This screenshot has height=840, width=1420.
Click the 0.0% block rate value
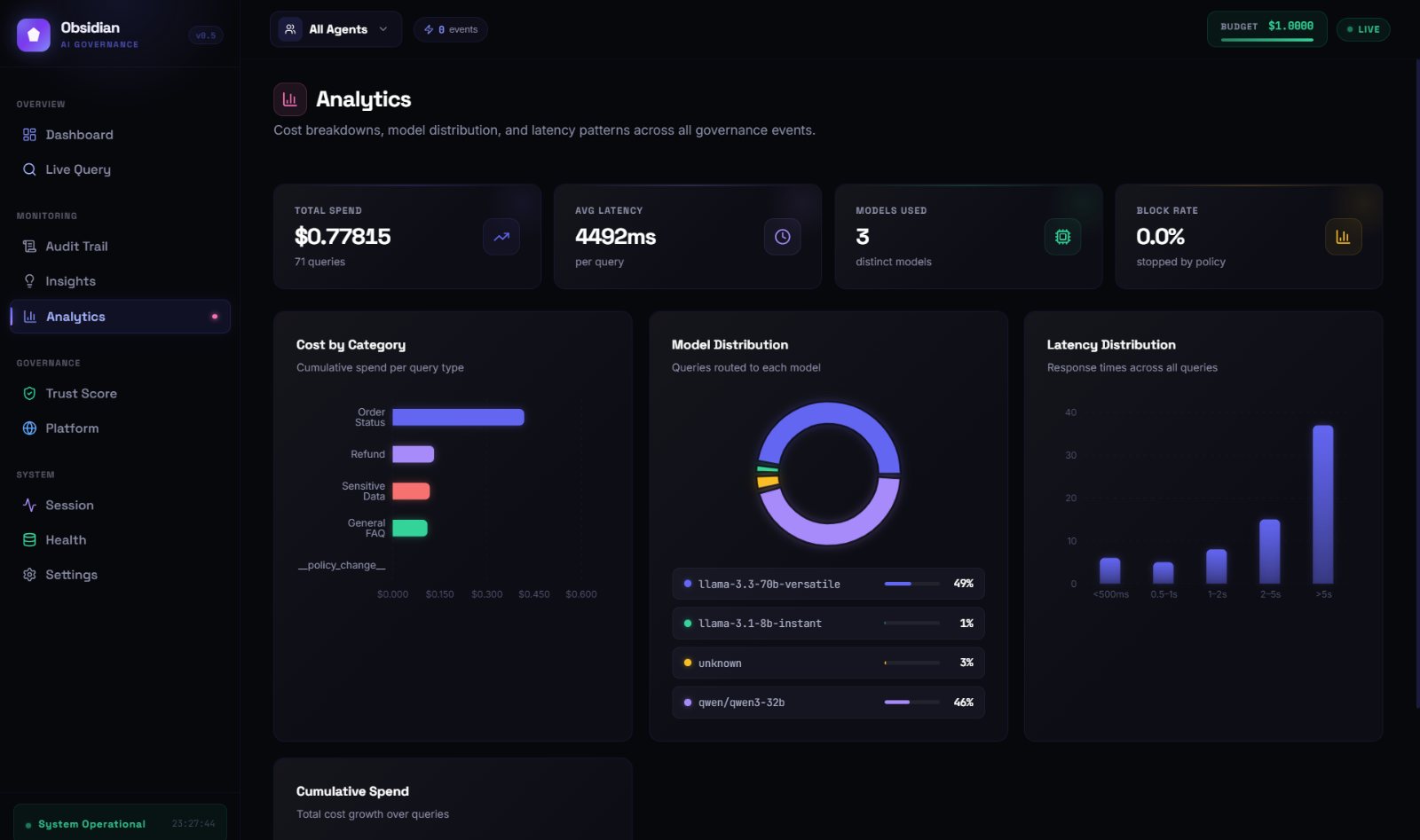click(x=1160, y=237)
